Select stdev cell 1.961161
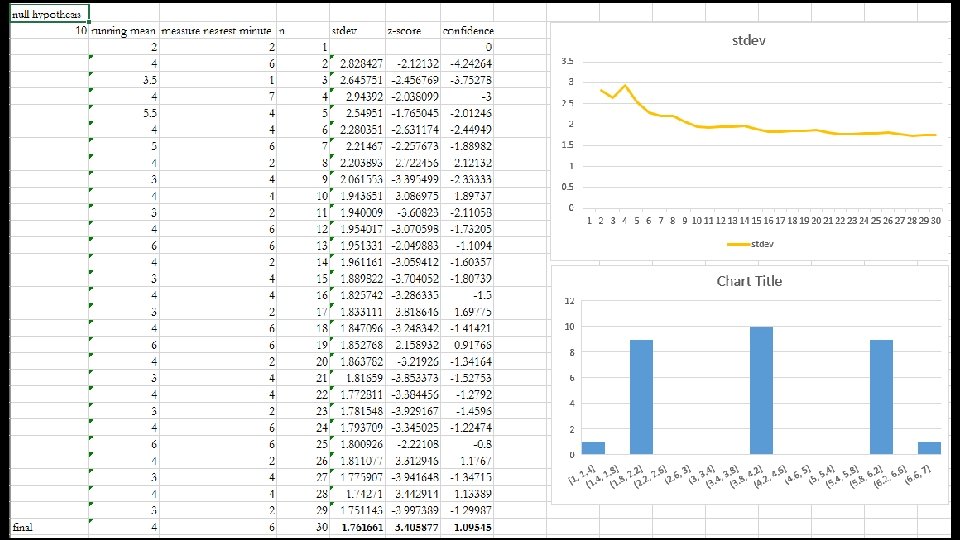Image resolution: width=960 pixels, height=540 pixels. click(357, 261)
